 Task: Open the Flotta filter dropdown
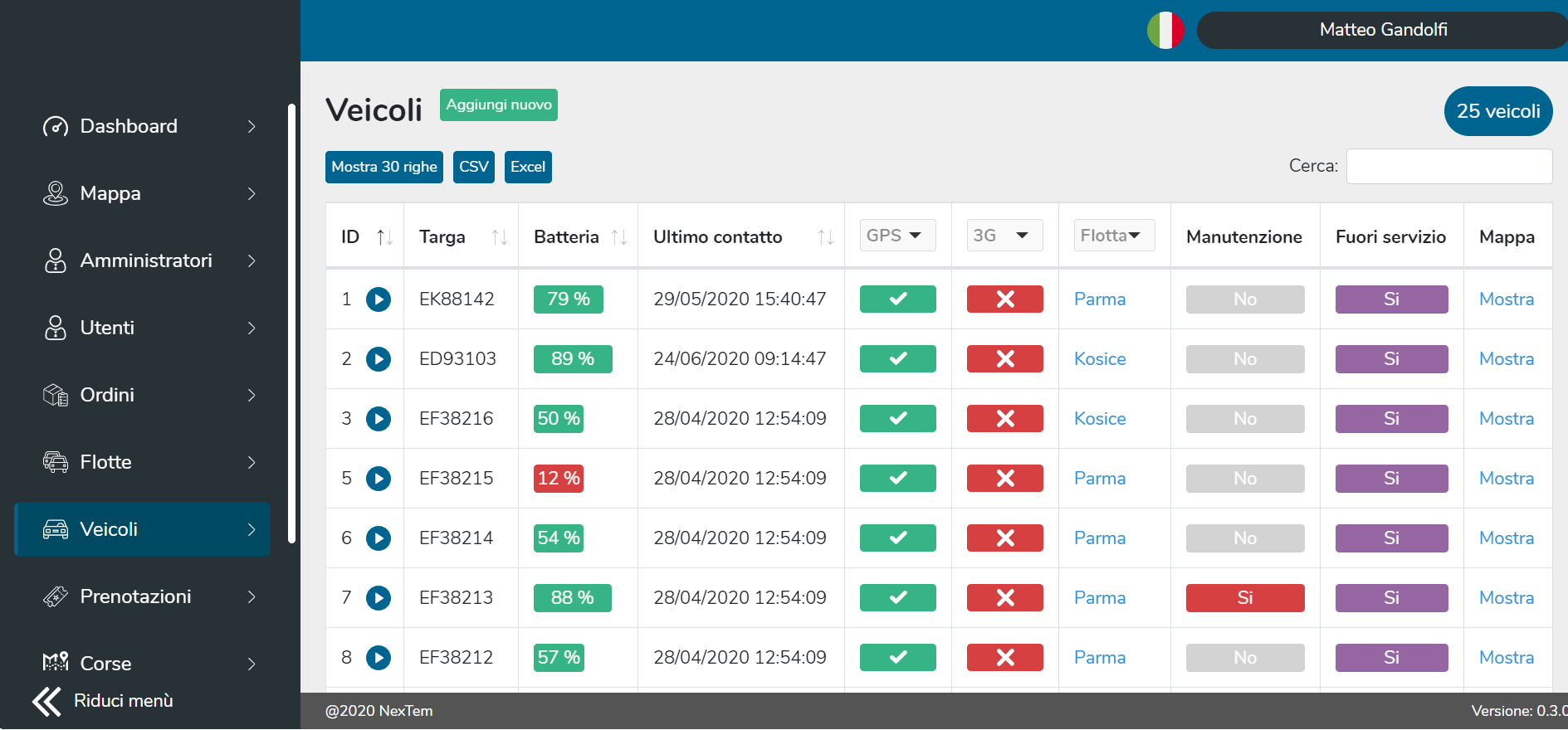[1113, 236]
